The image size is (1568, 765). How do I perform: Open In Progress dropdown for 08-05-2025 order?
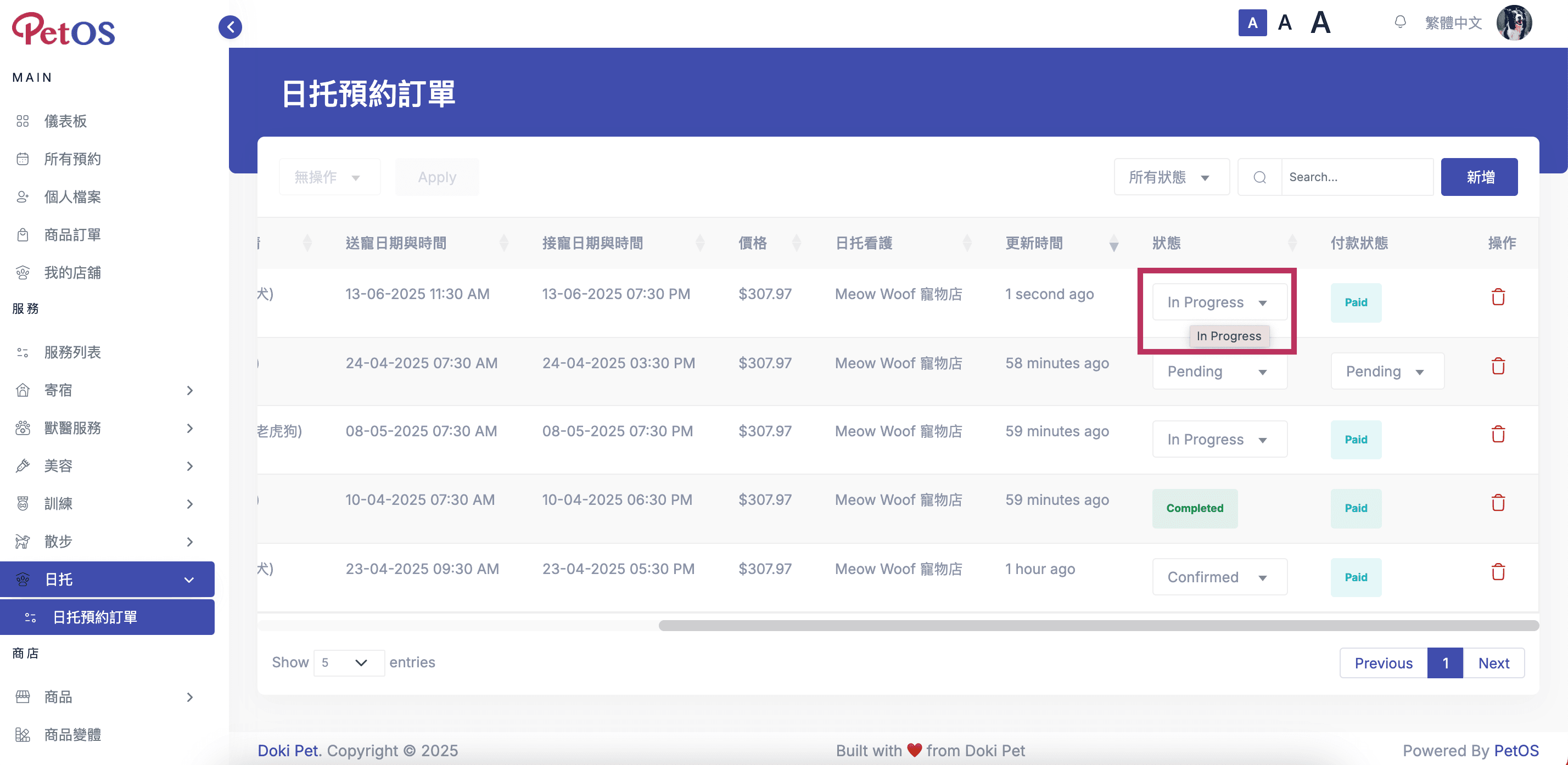tap(1219, 440)
